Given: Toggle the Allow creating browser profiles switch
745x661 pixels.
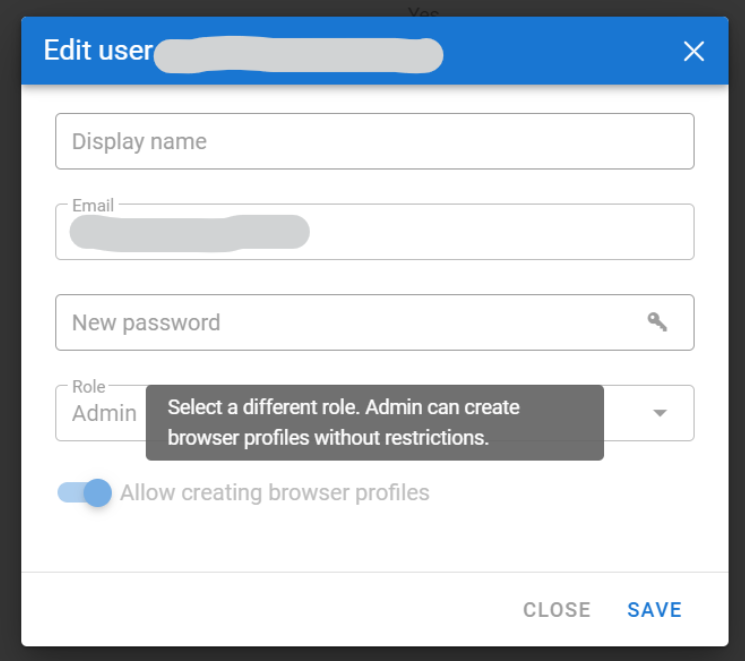Looking at the screenshot, I should (85, 493).
